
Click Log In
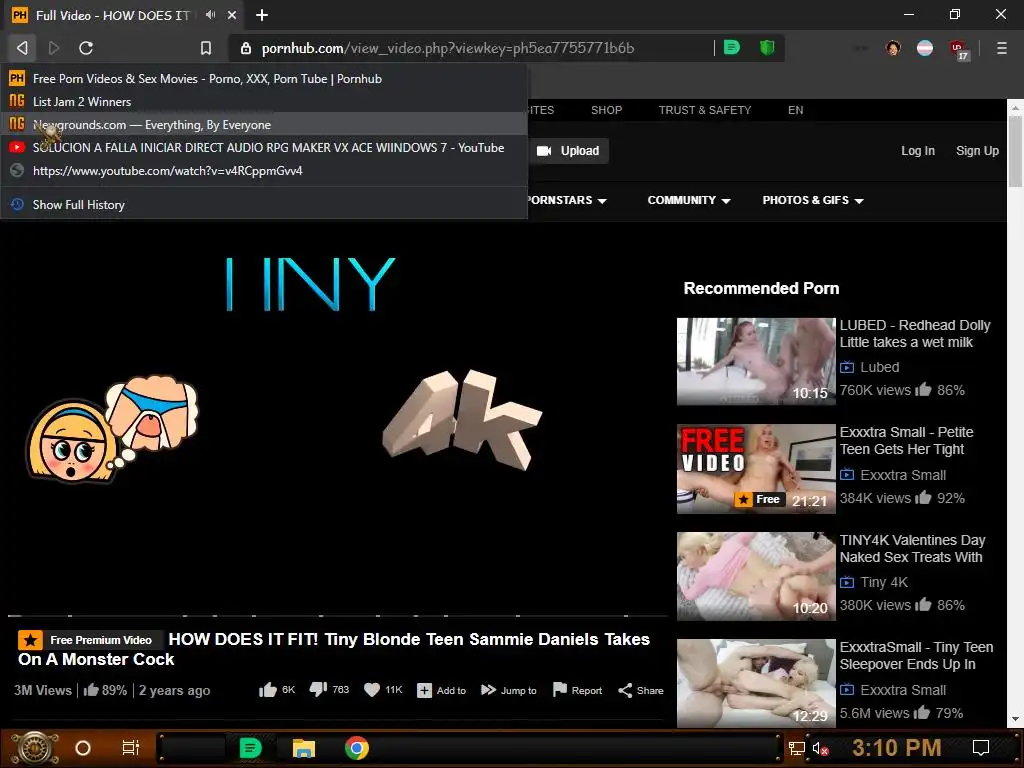point(918,151)
